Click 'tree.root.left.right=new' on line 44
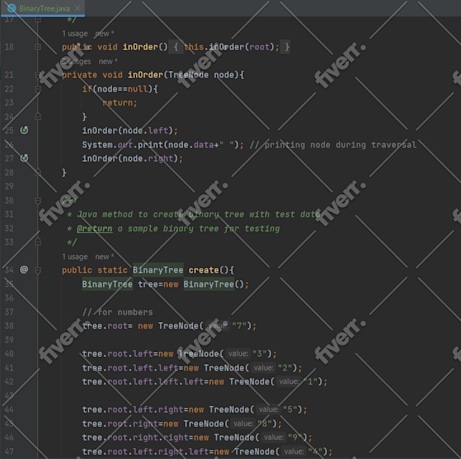The height and width of the screenshot is (459, 461). [143, 410]
